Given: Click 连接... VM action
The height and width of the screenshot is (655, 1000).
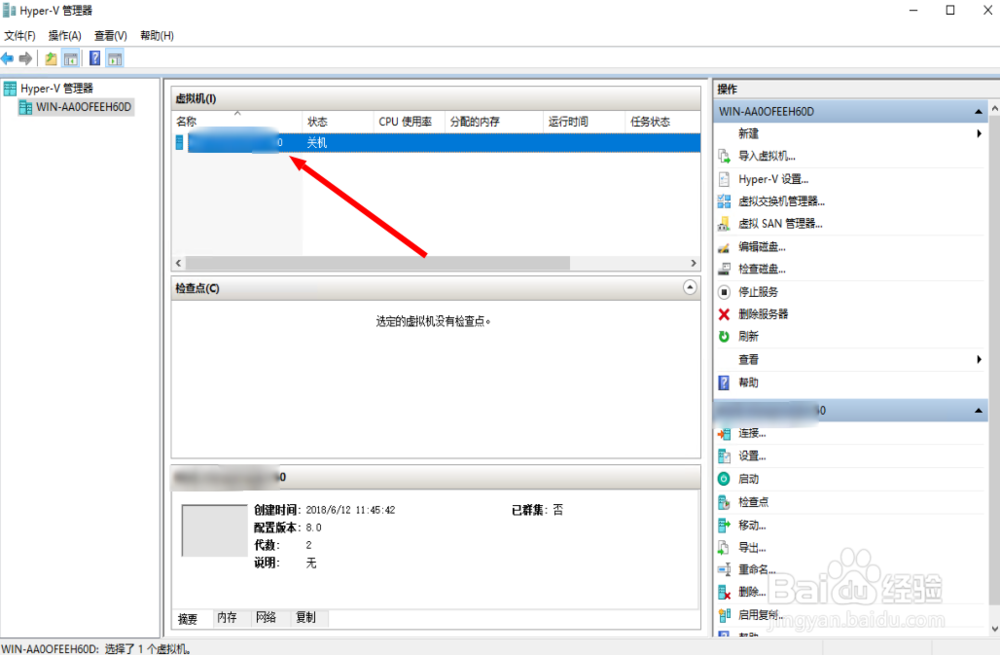Looking at the screenshot, I should (753, 434).
